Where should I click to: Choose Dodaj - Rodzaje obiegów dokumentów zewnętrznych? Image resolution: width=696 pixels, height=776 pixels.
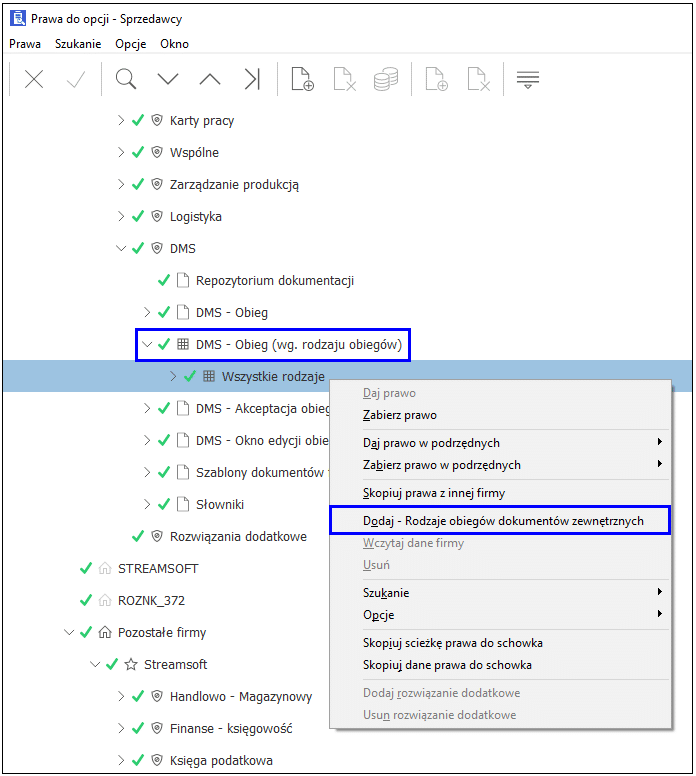click(x=500, y=521)
